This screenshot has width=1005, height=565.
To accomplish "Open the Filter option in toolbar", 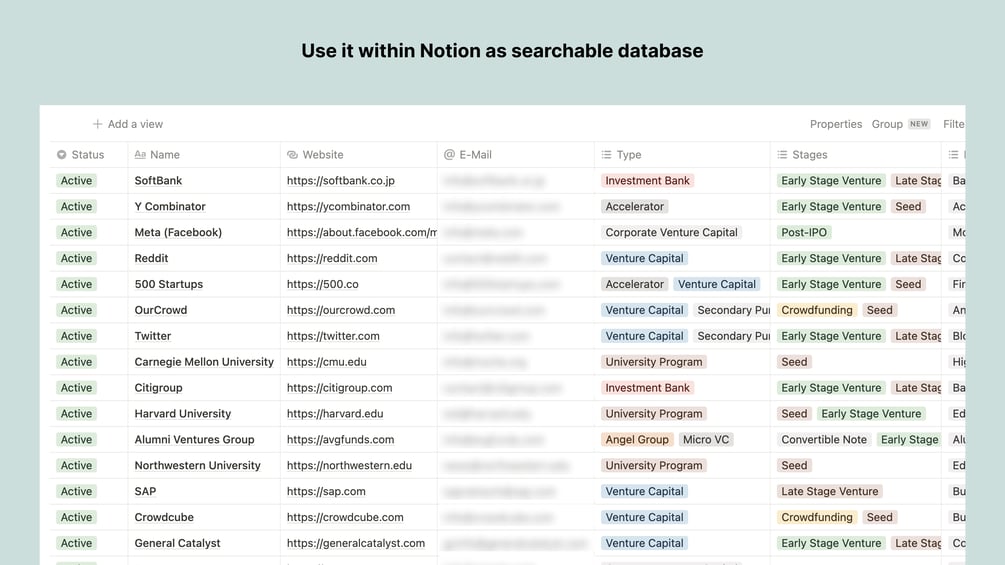I will pos(953,124).
